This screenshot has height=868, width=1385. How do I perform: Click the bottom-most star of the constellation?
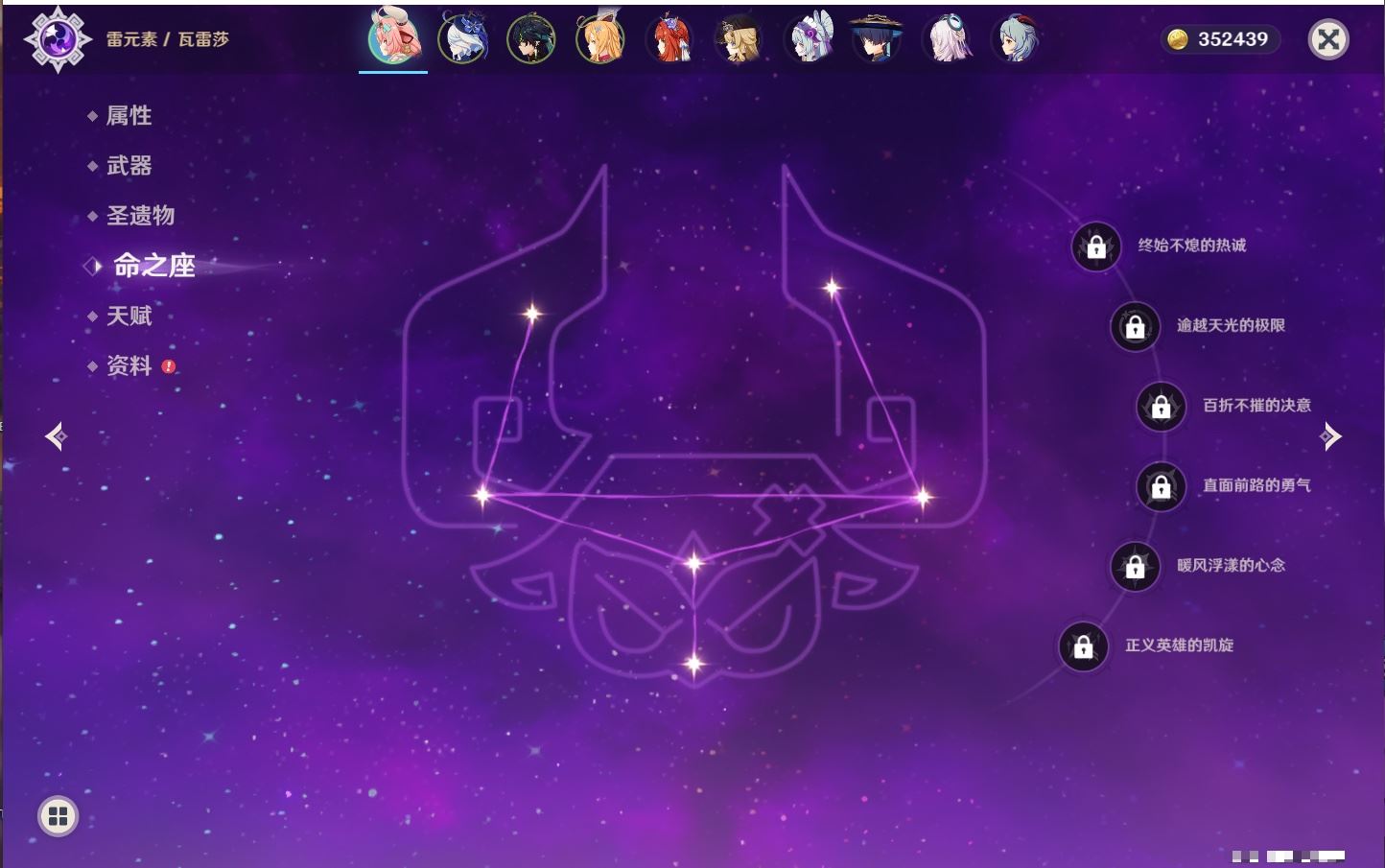point(693,663)
